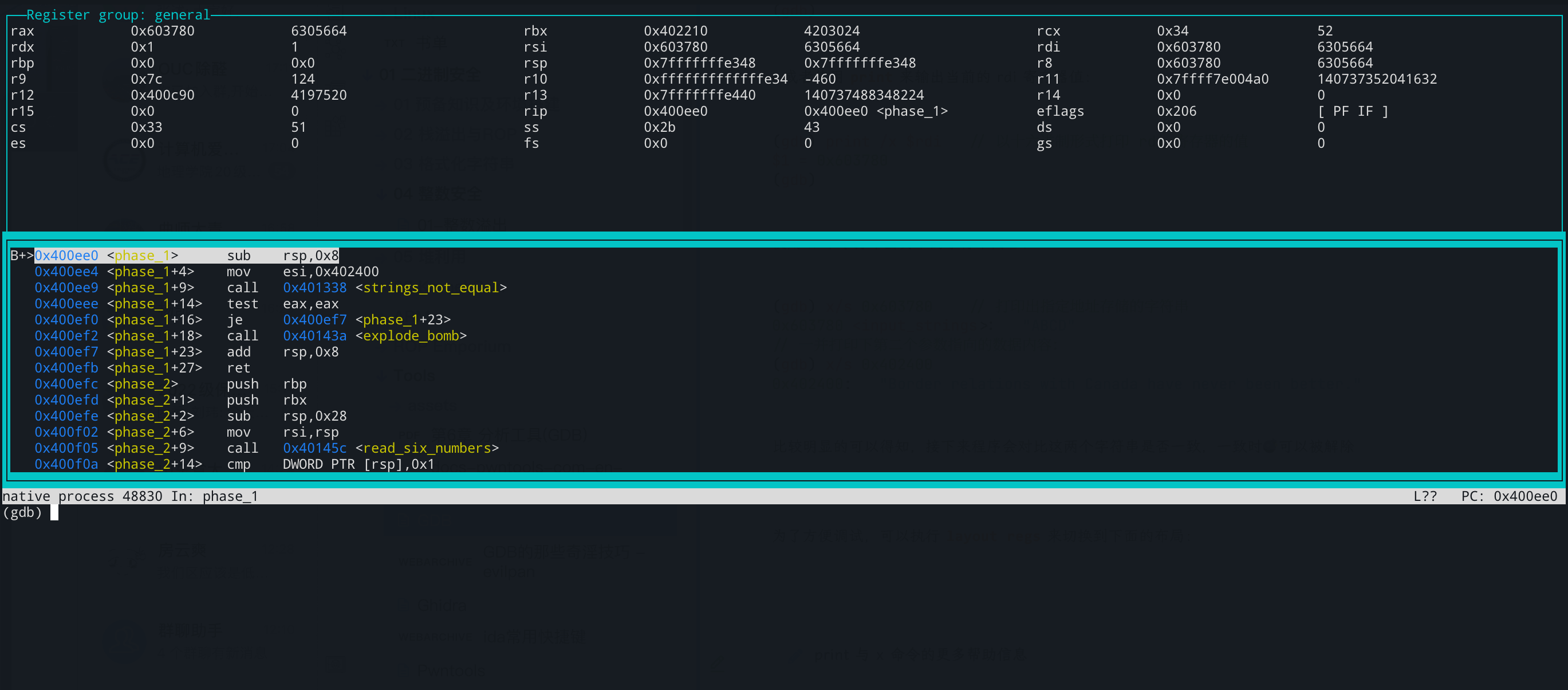Click the 'Register group: general' title

[118, 15]
